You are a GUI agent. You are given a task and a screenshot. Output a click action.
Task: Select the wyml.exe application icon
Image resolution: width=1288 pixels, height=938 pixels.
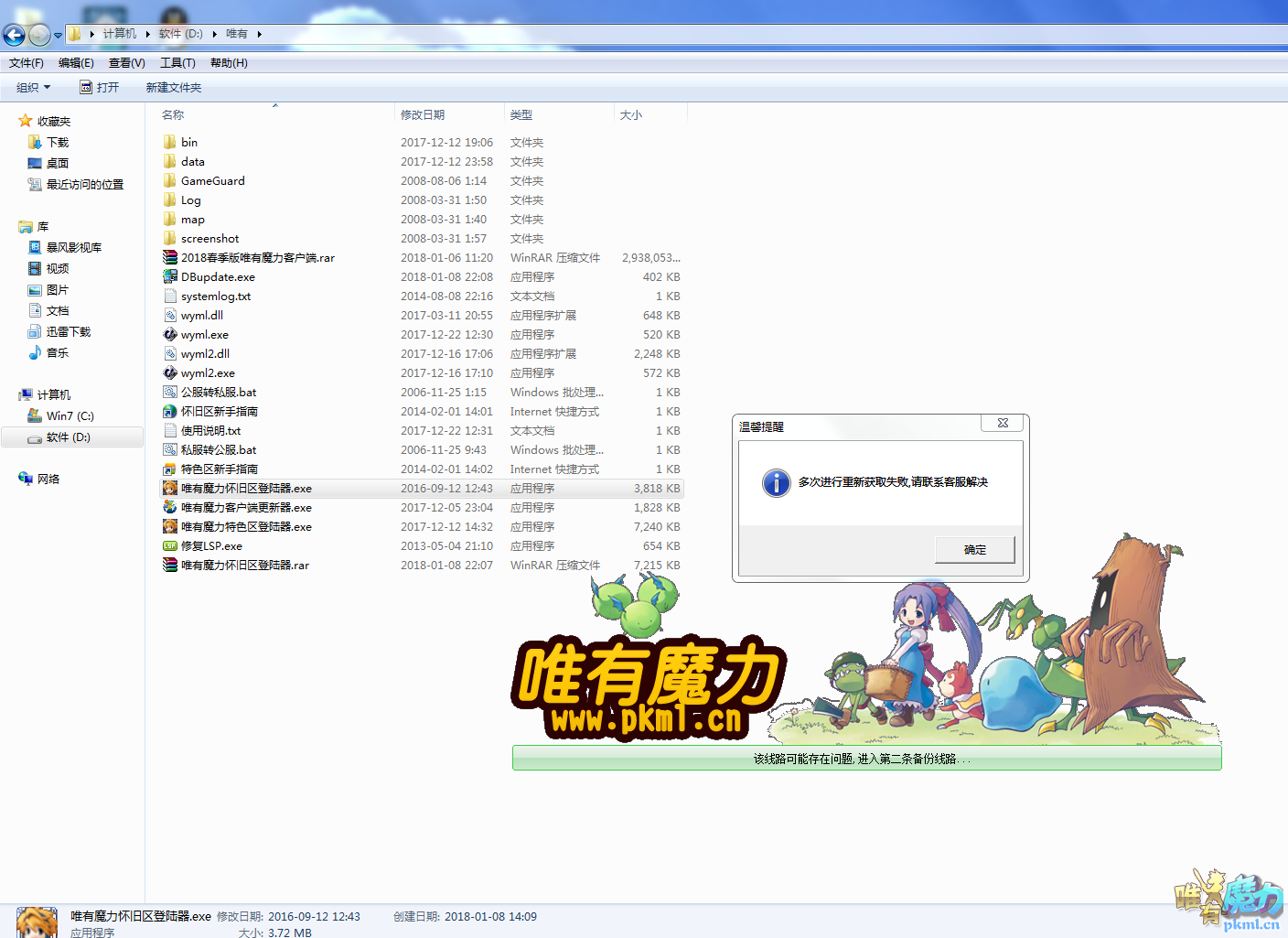170,335
